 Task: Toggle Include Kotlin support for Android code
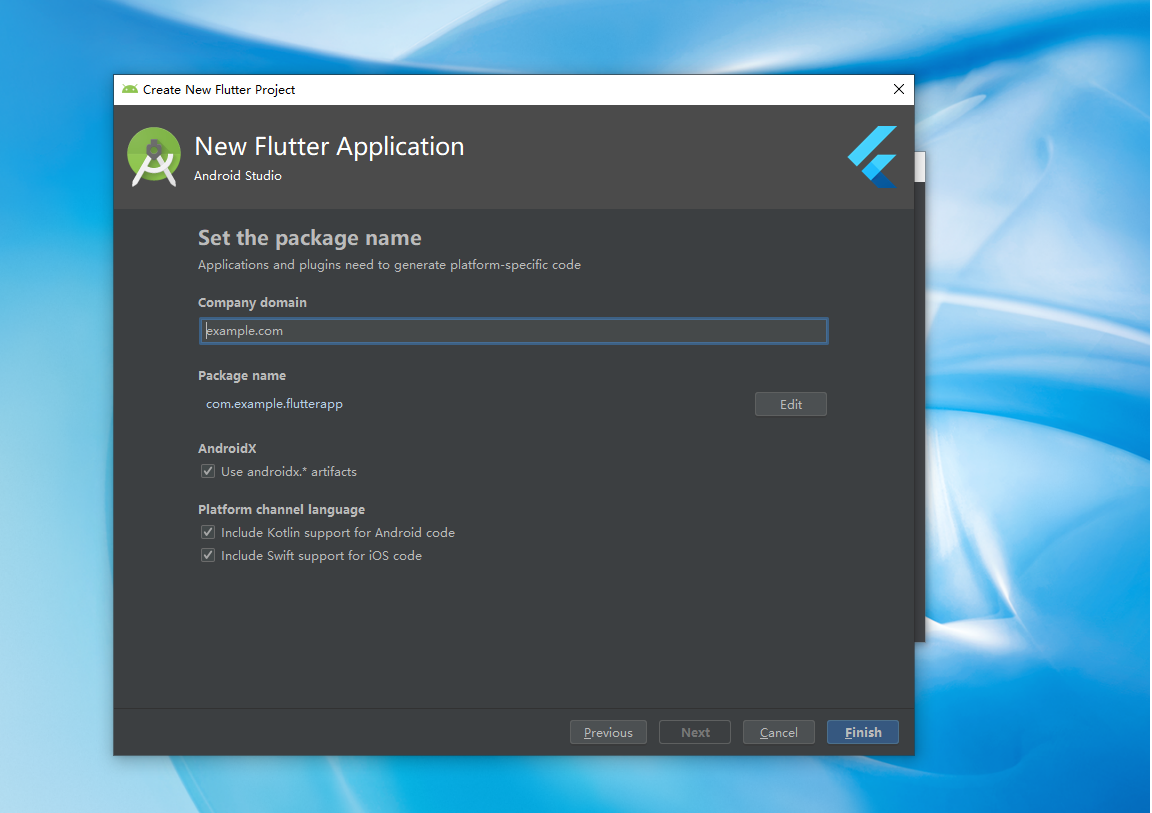[208, 532]
